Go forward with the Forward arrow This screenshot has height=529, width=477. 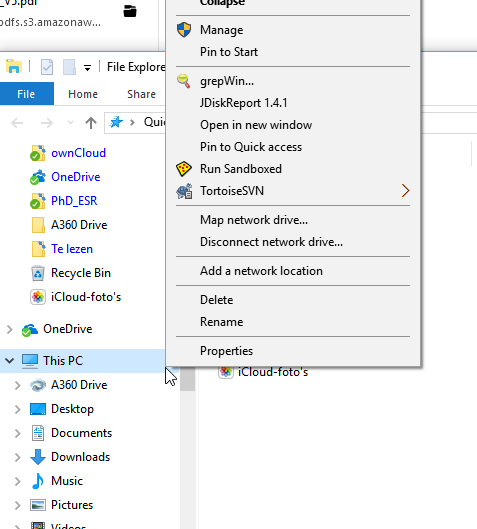click(x=47, y=123)
